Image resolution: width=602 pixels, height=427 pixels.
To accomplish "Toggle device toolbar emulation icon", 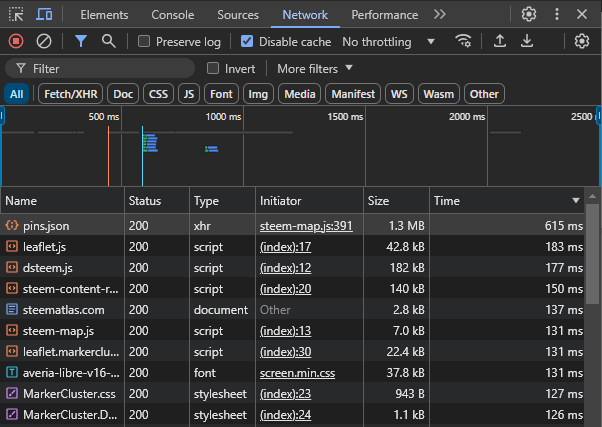I will point(44,15).
